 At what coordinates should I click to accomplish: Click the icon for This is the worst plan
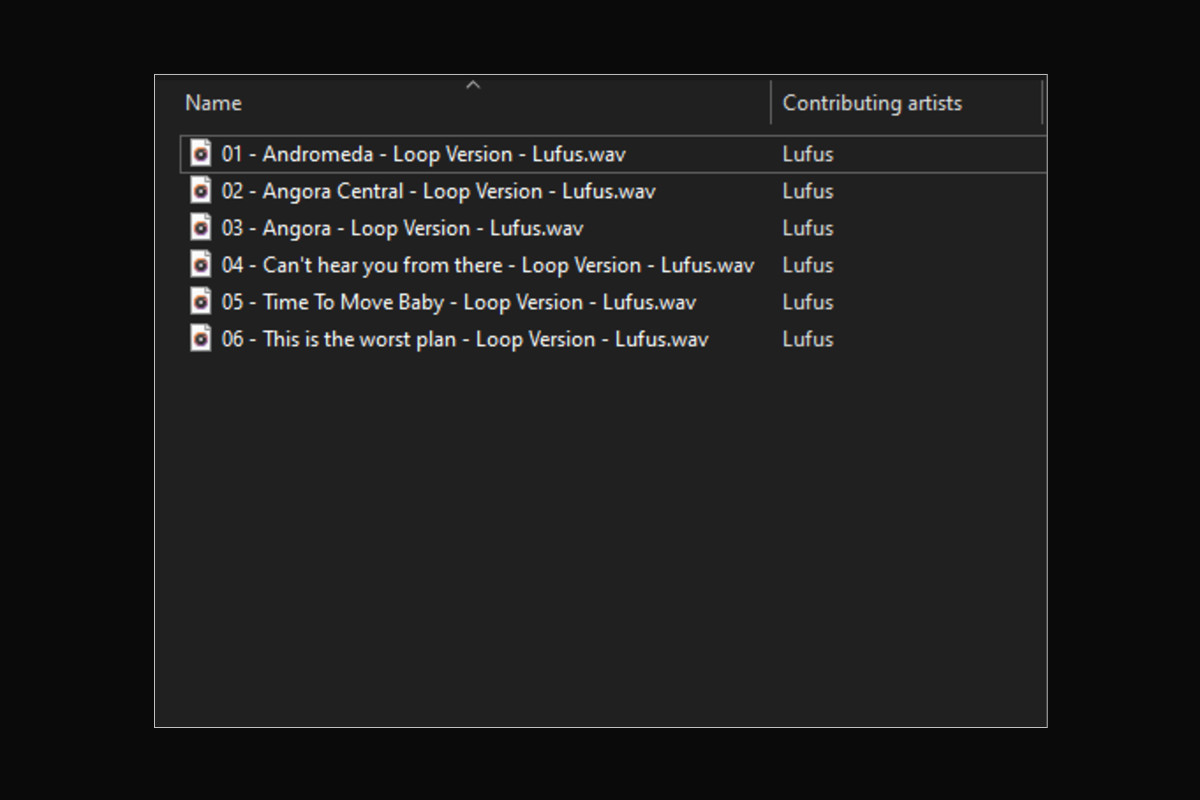coord(201,339)
